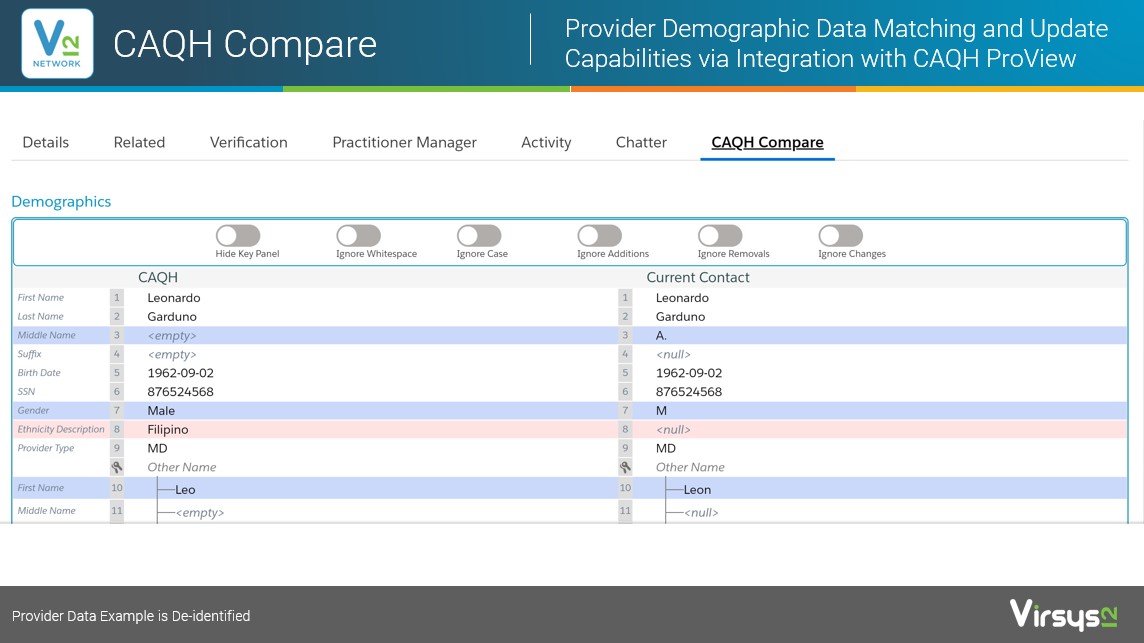Image resolution: width=1144 pixels, height=643 pixels.
Task: Click the Current Contact ethnicity null value
Action: click(673, 430)
